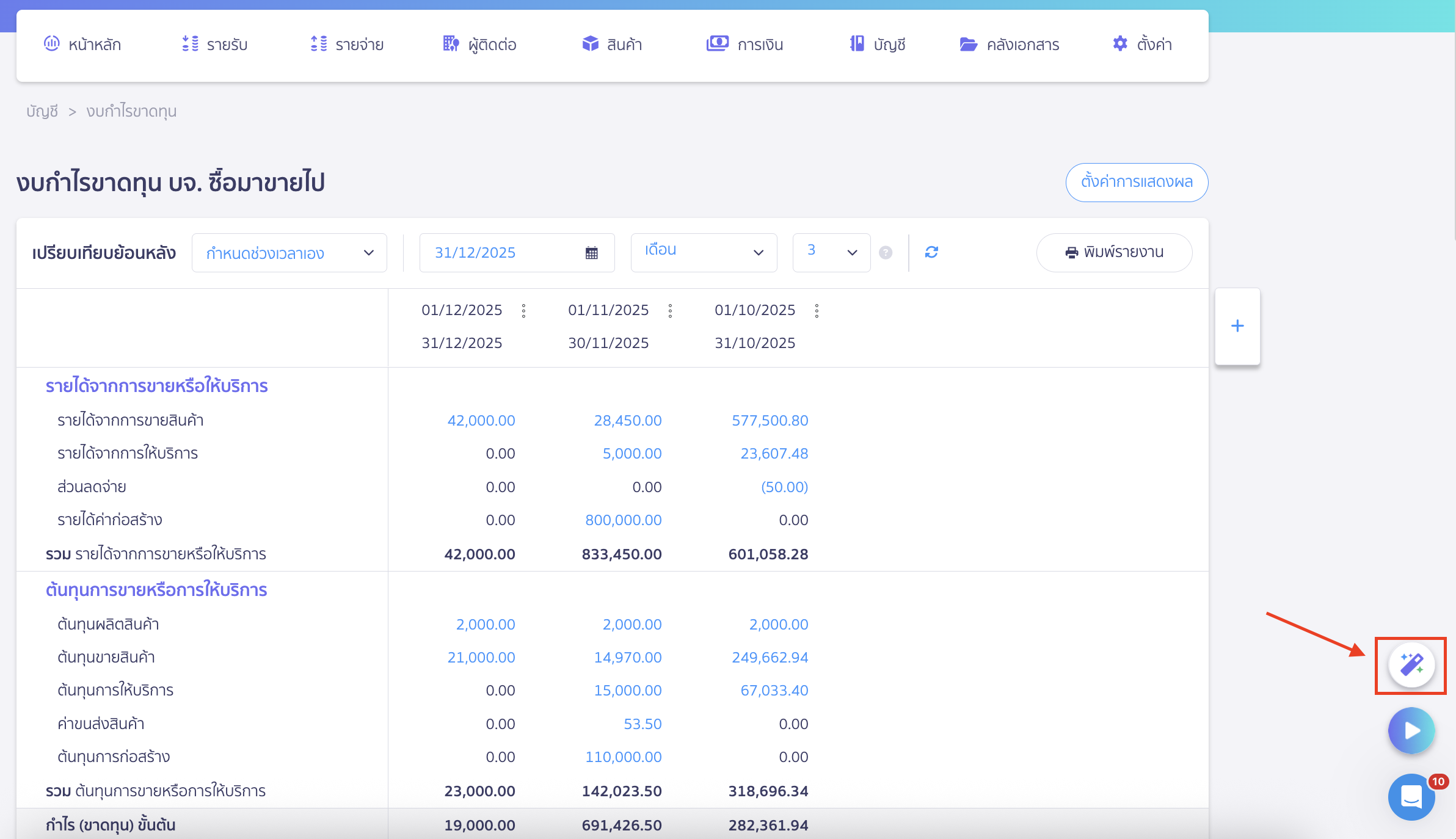Open the comparison count dropdown showing 3
This screenshot has width=1456, height=839.
[x=831, y=252]
